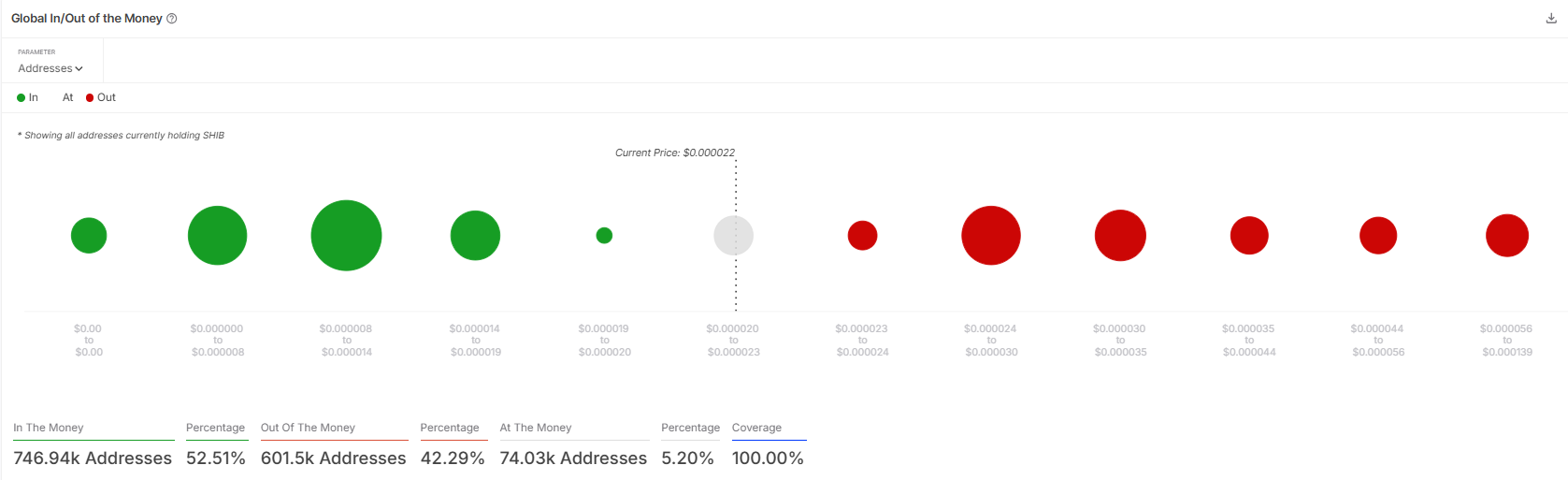Screen dimensions: 1568x480
Task: Click the Out Of The Money heading
Action: [308, 428]
